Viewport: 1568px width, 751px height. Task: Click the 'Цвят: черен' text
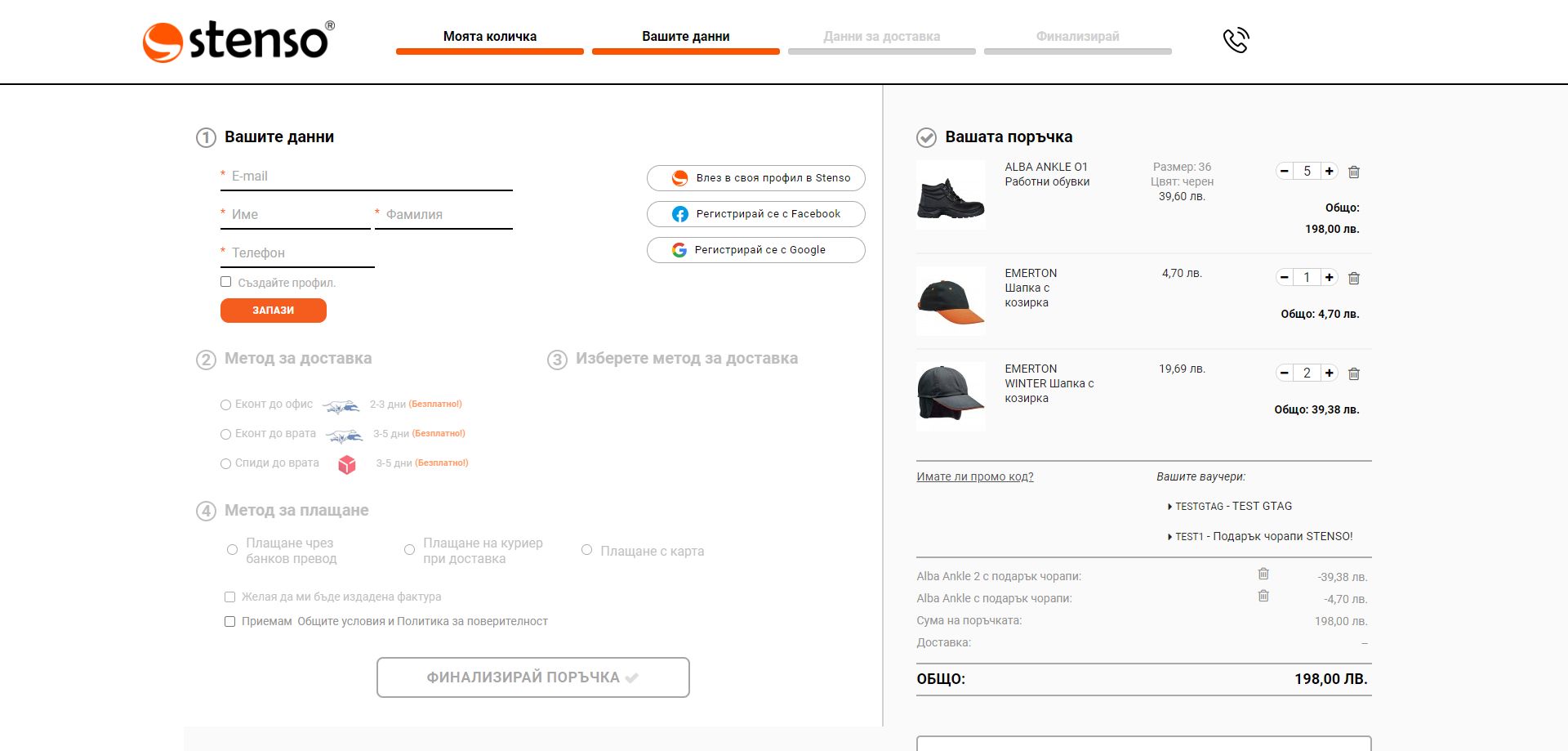pos(1182,181)
